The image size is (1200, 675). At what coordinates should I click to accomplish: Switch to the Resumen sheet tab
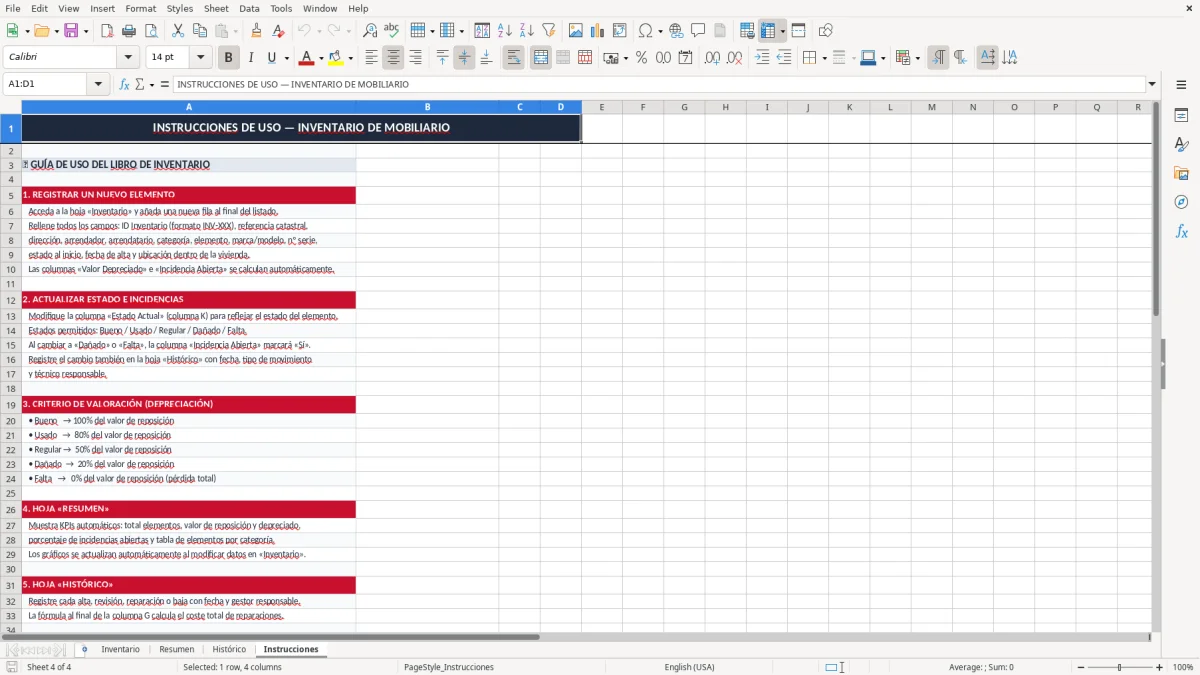pyautogui.click(x=176, y=649)
